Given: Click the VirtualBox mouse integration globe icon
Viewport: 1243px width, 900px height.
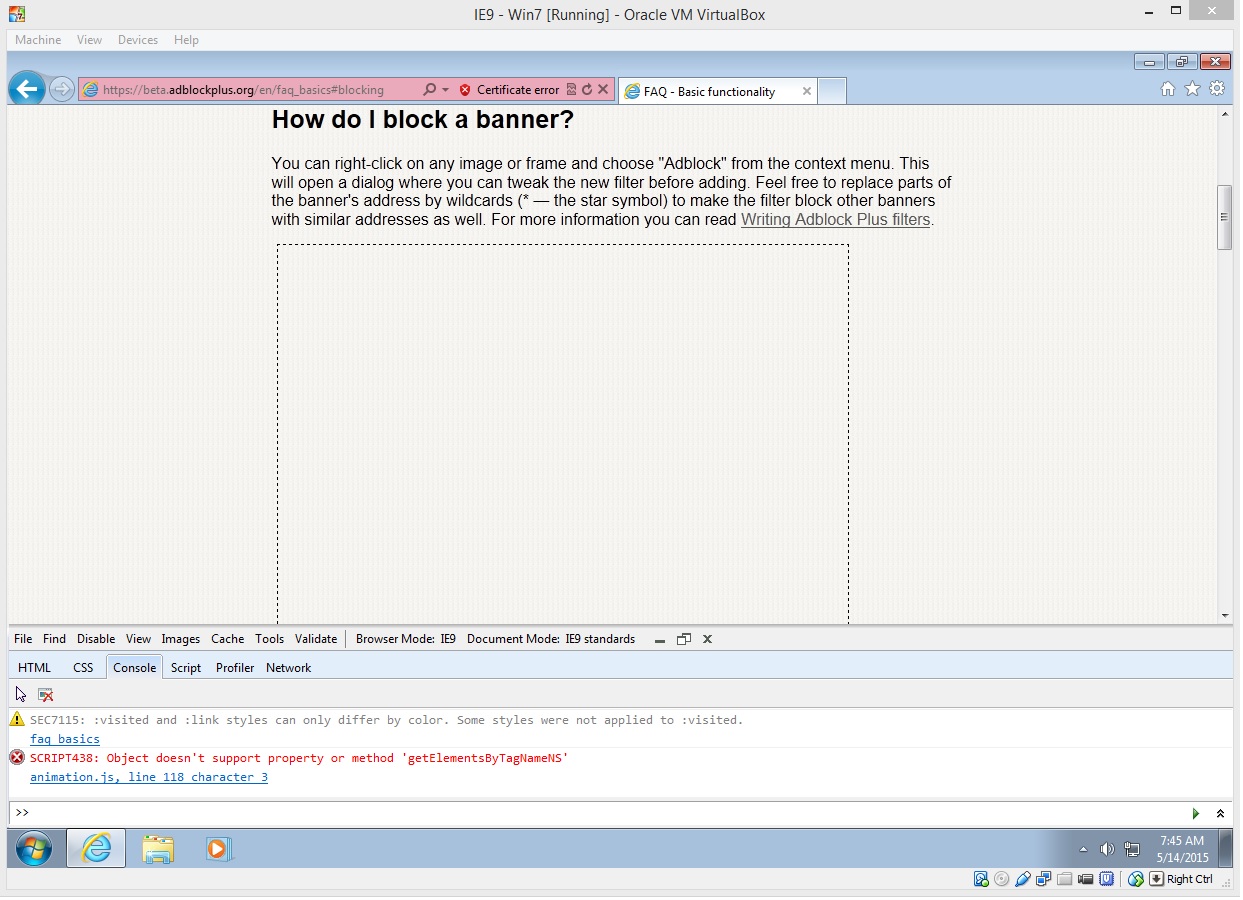Looking at the screenshot, I should (x=1135, y=880).
